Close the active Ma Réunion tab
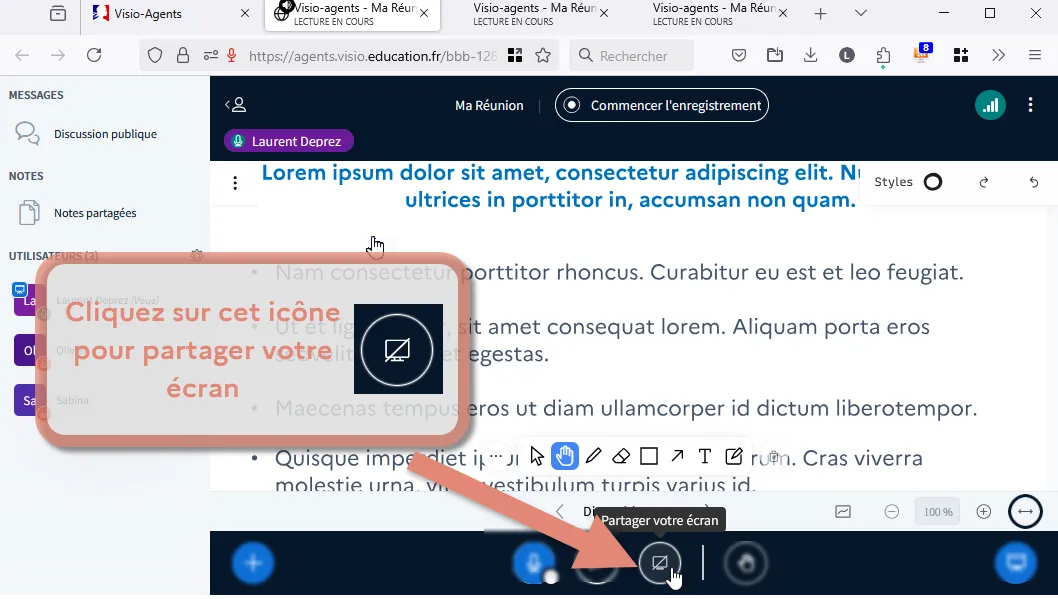This screenshot has height=599, width=1058. tap(424, 13)
